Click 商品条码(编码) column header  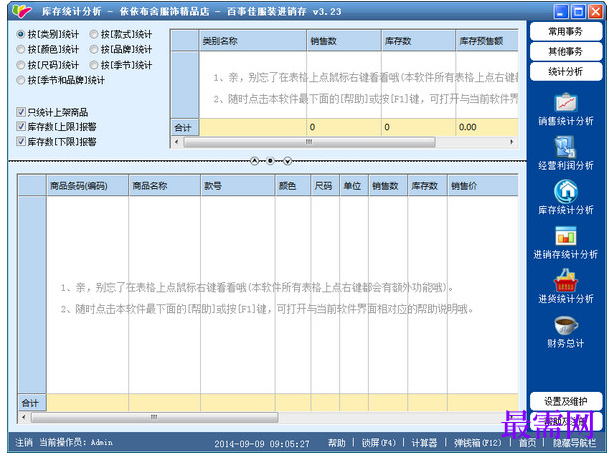[88, 186]
